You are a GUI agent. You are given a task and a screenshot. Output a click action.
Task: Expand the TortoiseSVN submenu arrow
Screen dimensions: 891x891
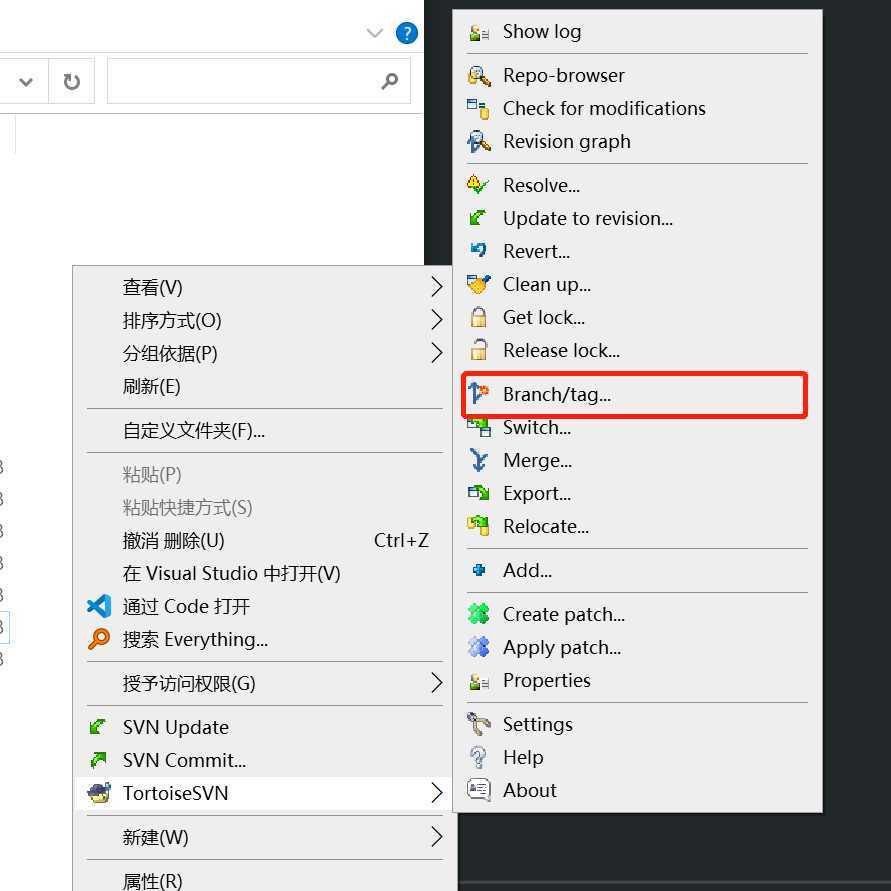[x=436, y=793]
